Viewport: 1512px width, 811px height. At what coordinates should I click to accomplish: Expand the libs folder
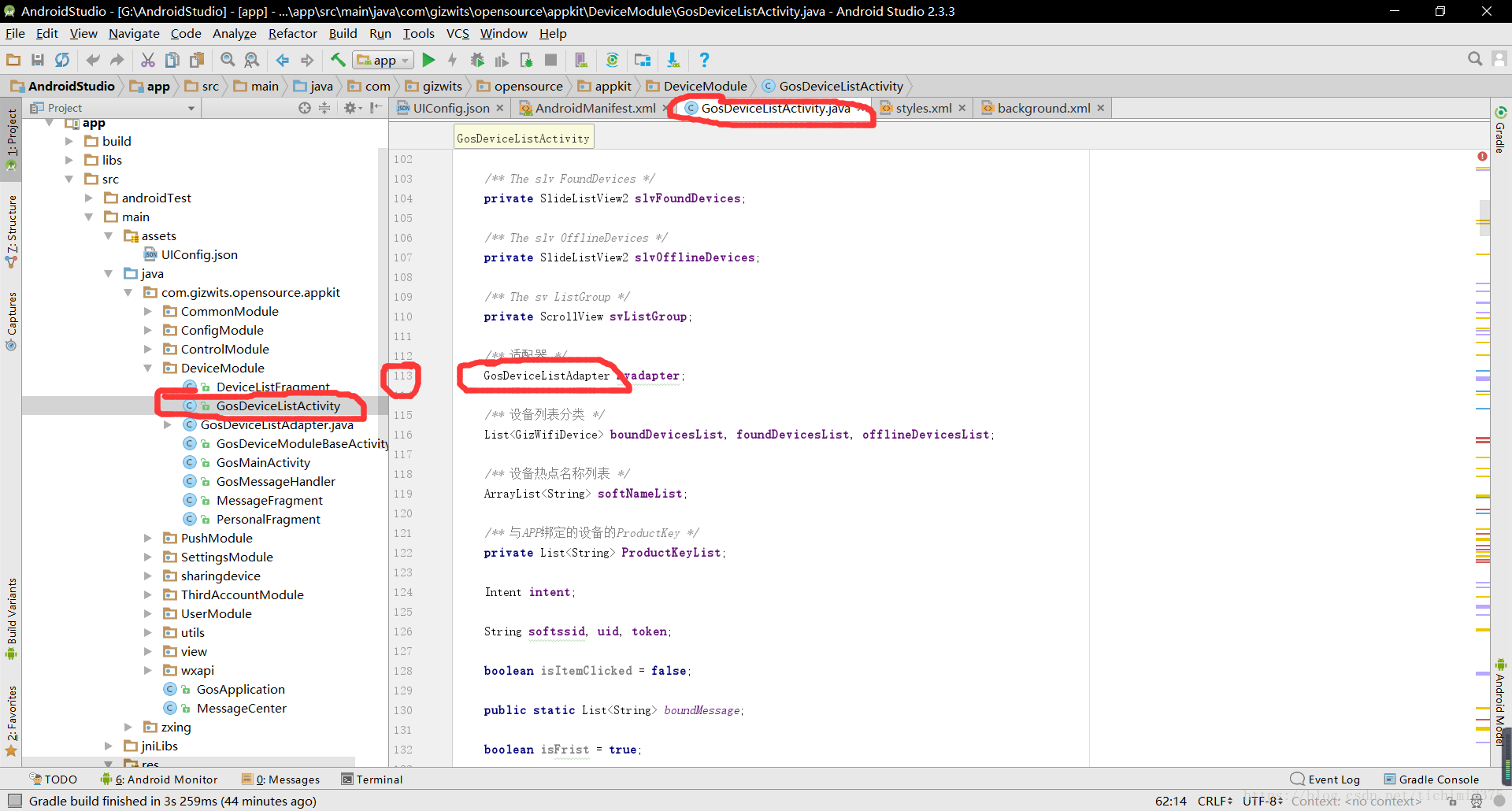pyautogui.click(x=69, y=160)
